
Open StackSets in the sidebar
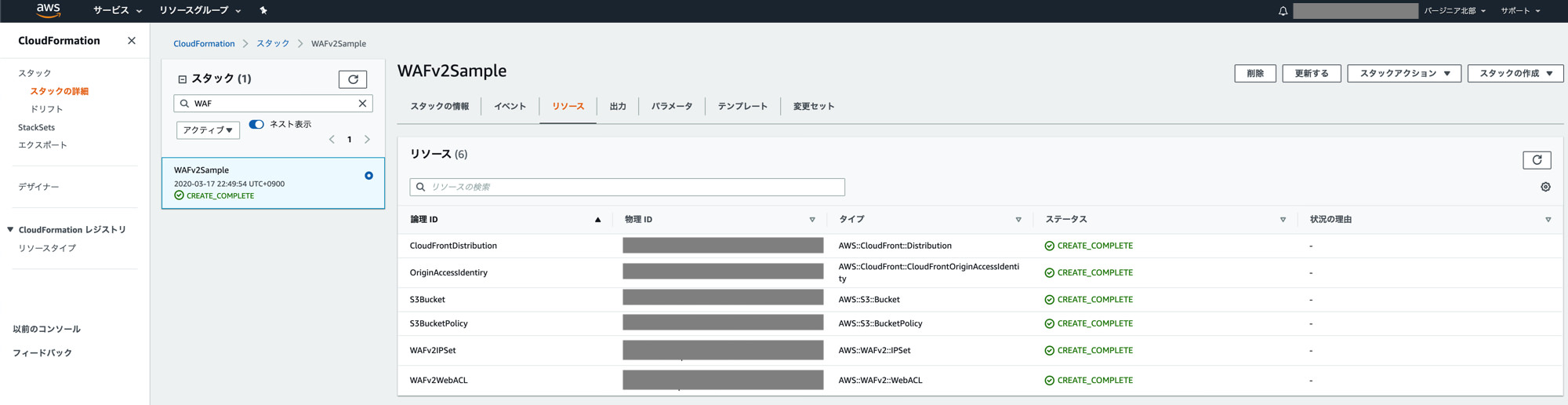pos(37,127)
